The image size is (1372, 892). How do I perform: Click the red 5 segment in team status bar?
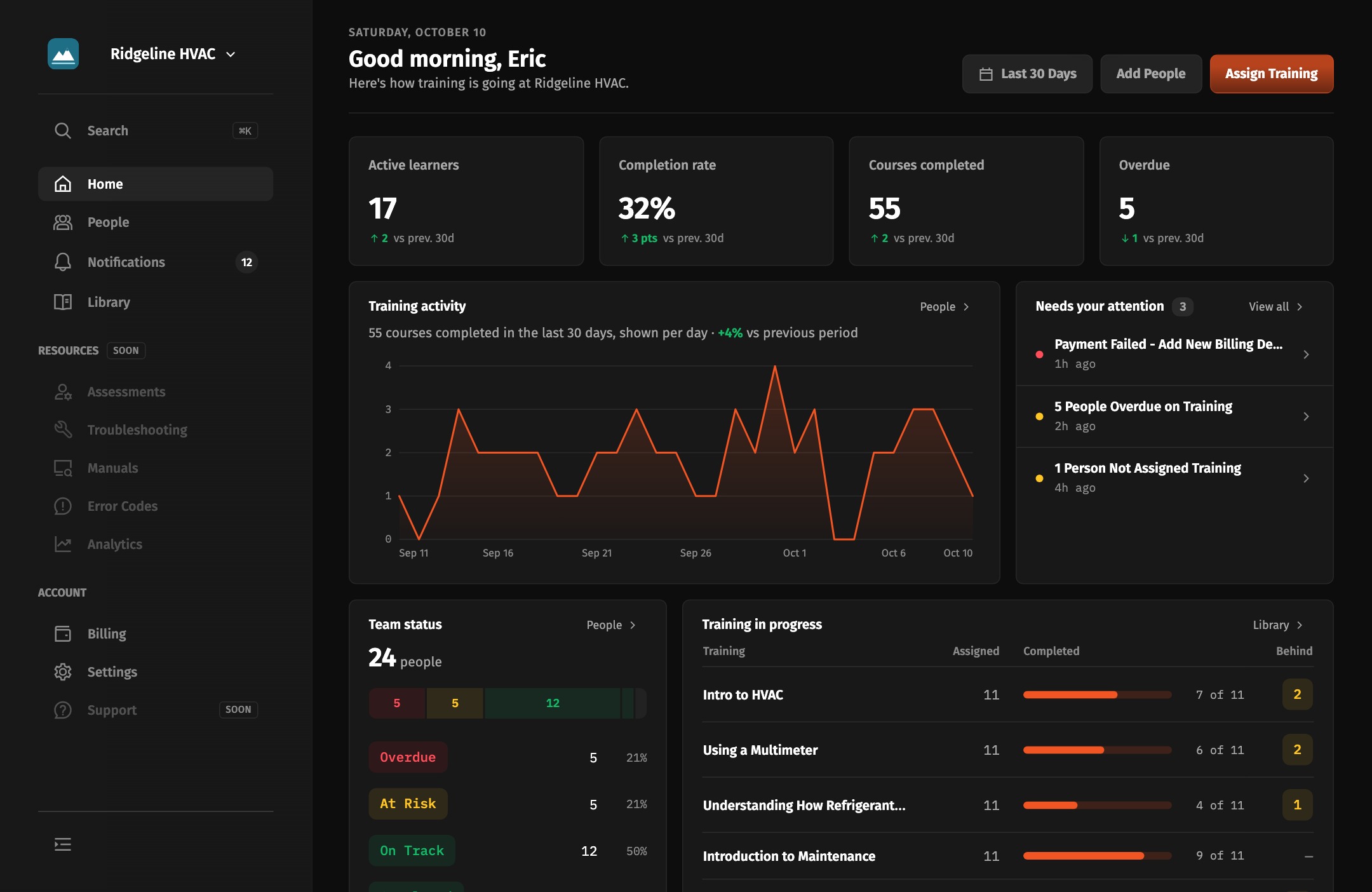coord(397,703)
